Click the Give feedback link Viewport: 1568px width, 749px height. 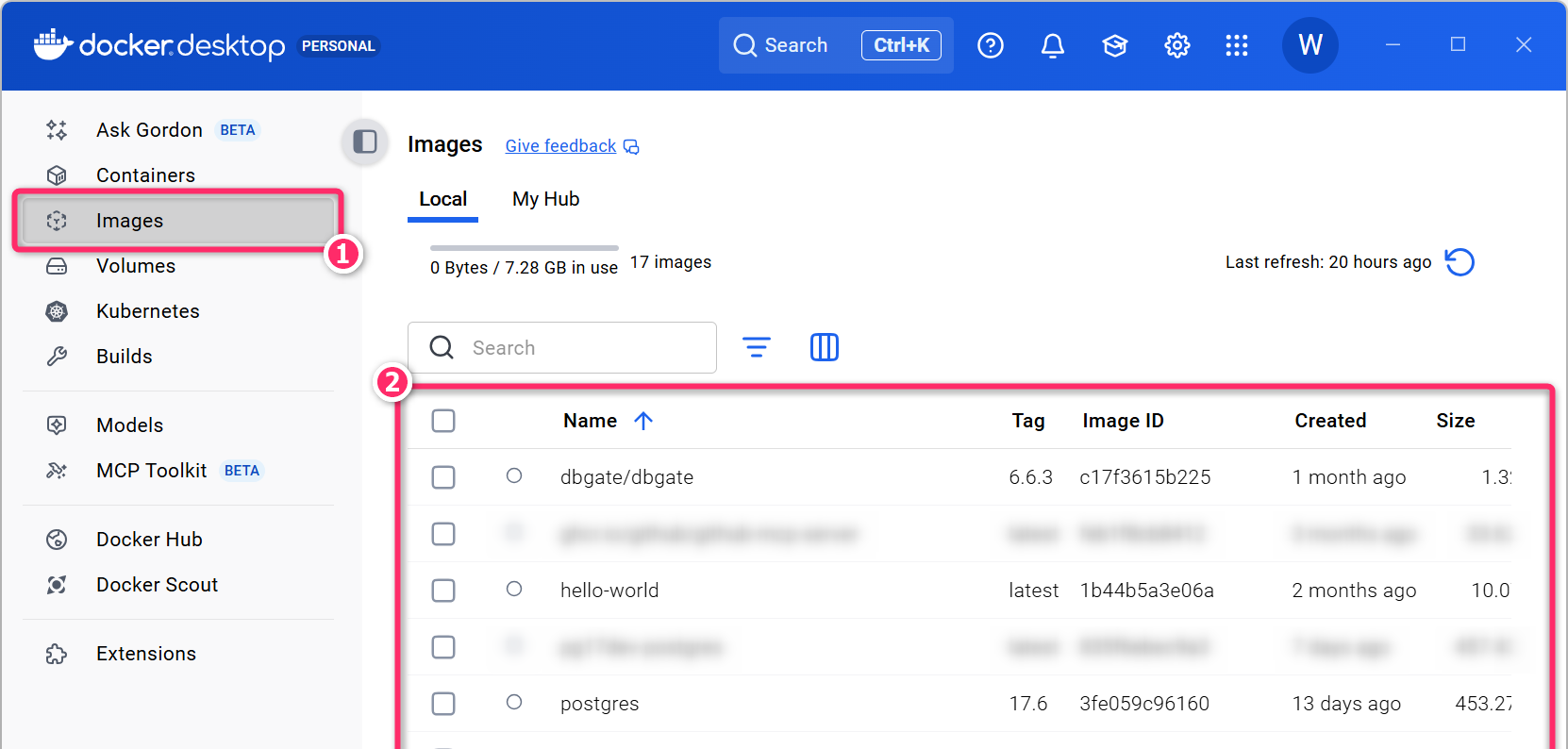(560, 146)
